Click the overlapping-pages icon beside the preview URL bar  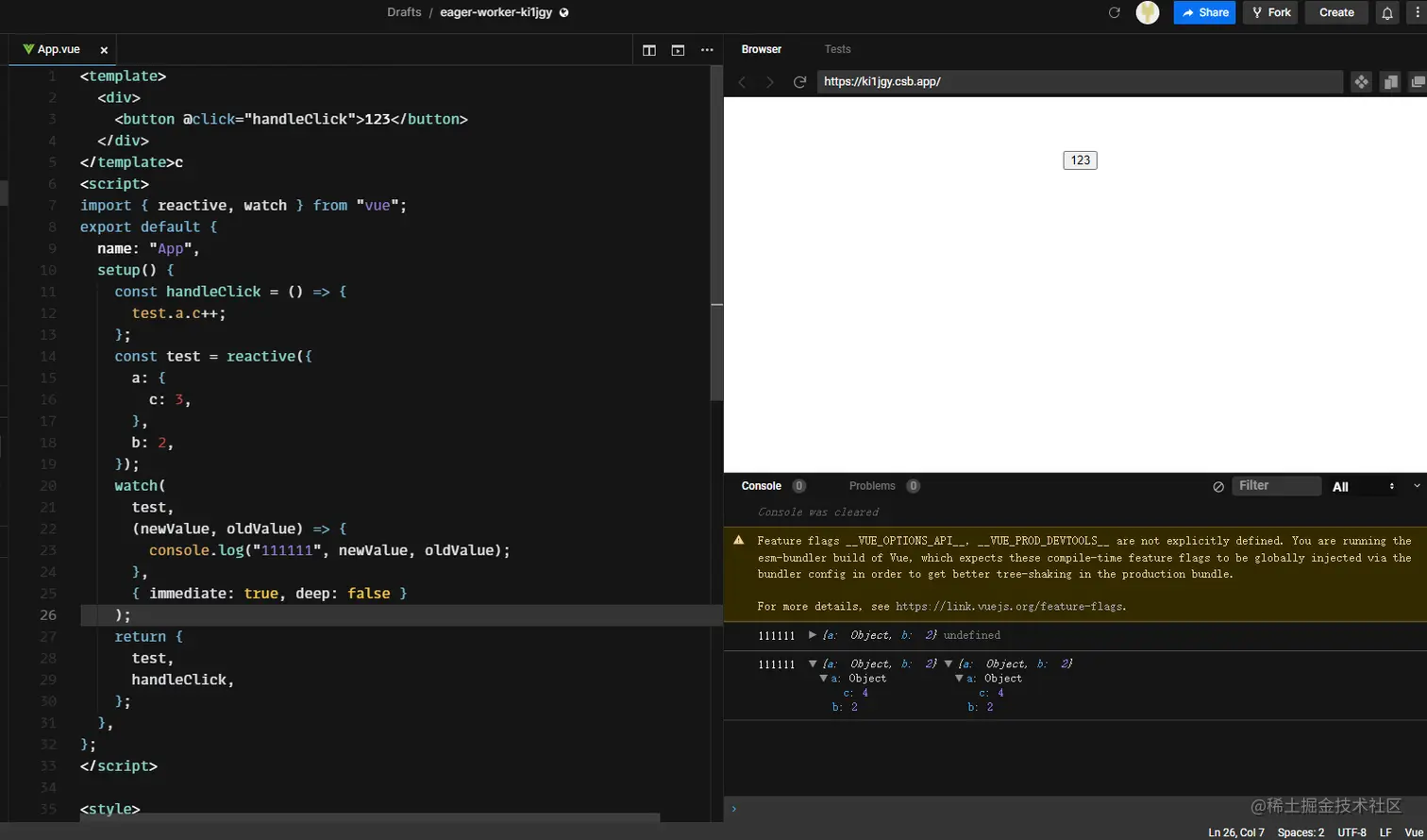[1390, 82]
